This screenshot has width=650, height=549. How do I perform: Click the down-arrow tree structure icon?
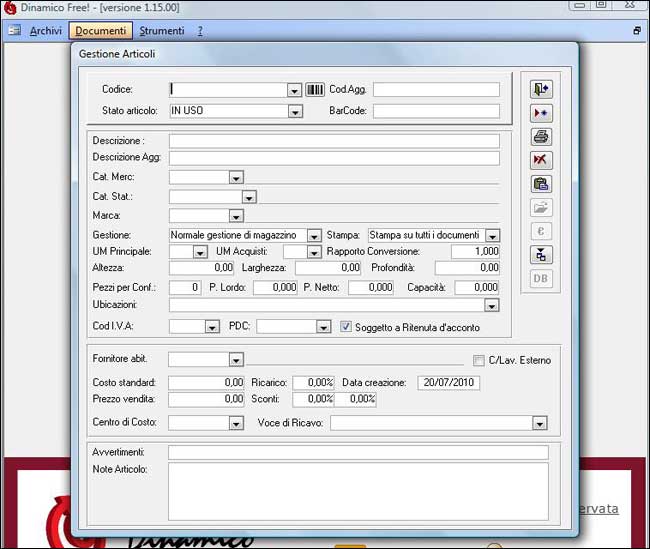click(x=541, y=254)
